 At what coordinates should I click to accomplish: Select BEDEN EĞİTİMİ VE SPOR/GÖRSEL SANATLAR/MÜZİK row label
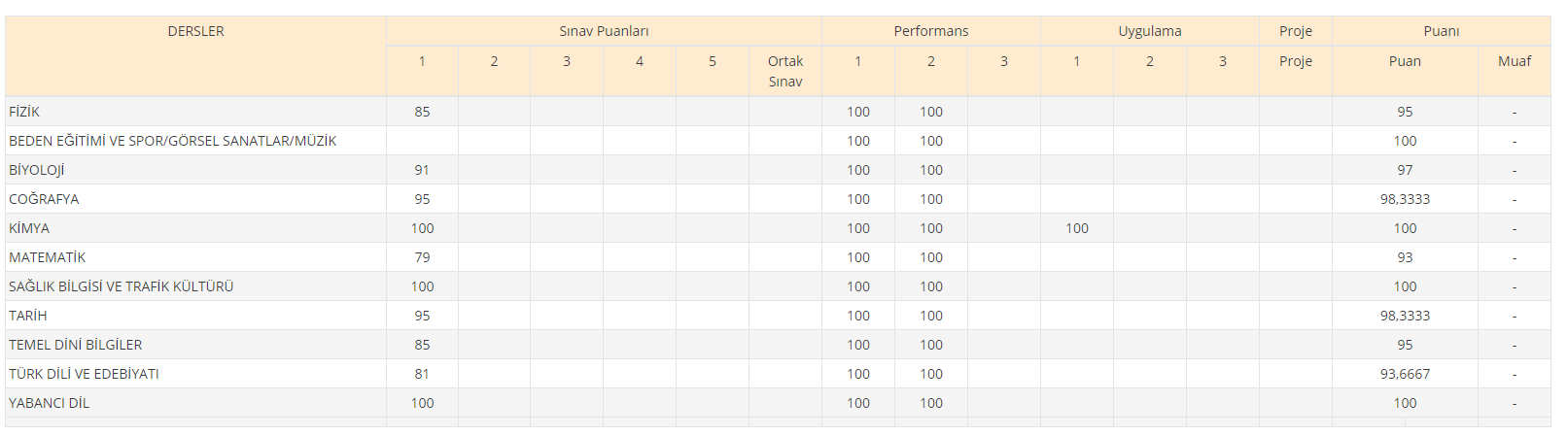(x=173, y=141)
